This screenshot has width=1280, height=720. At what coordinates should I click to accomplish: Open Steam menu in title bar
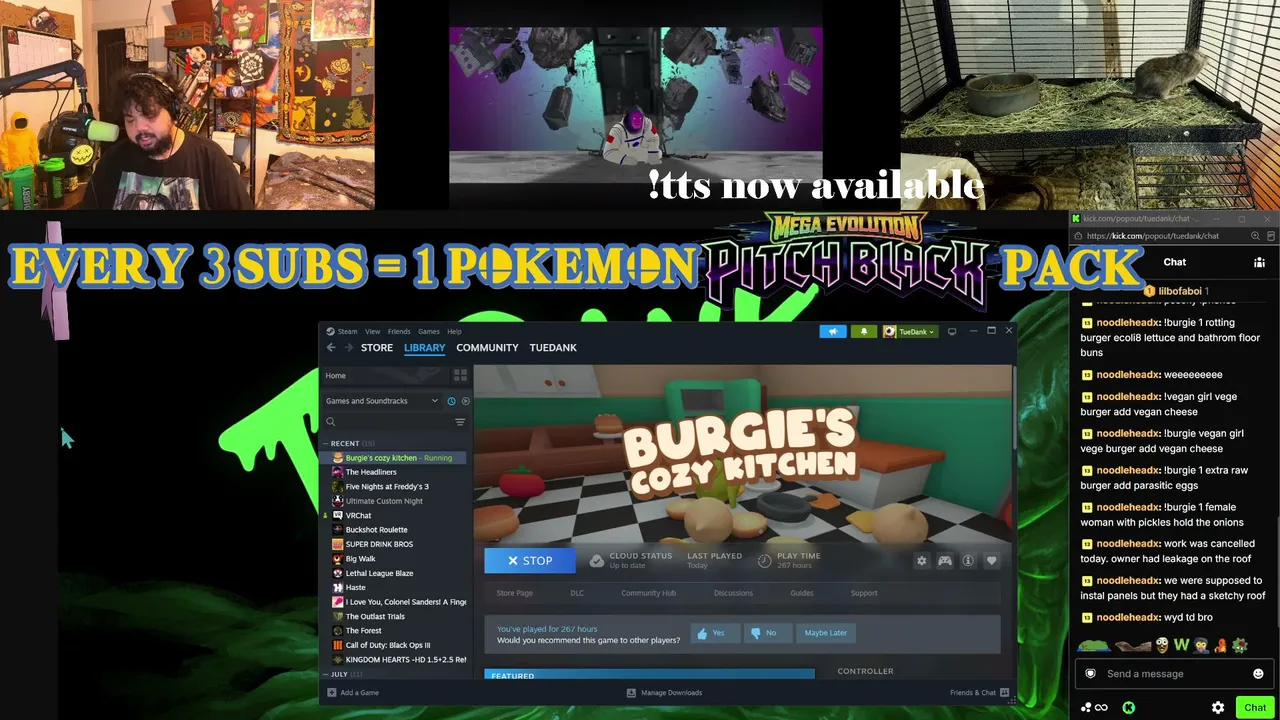[348, 331]
